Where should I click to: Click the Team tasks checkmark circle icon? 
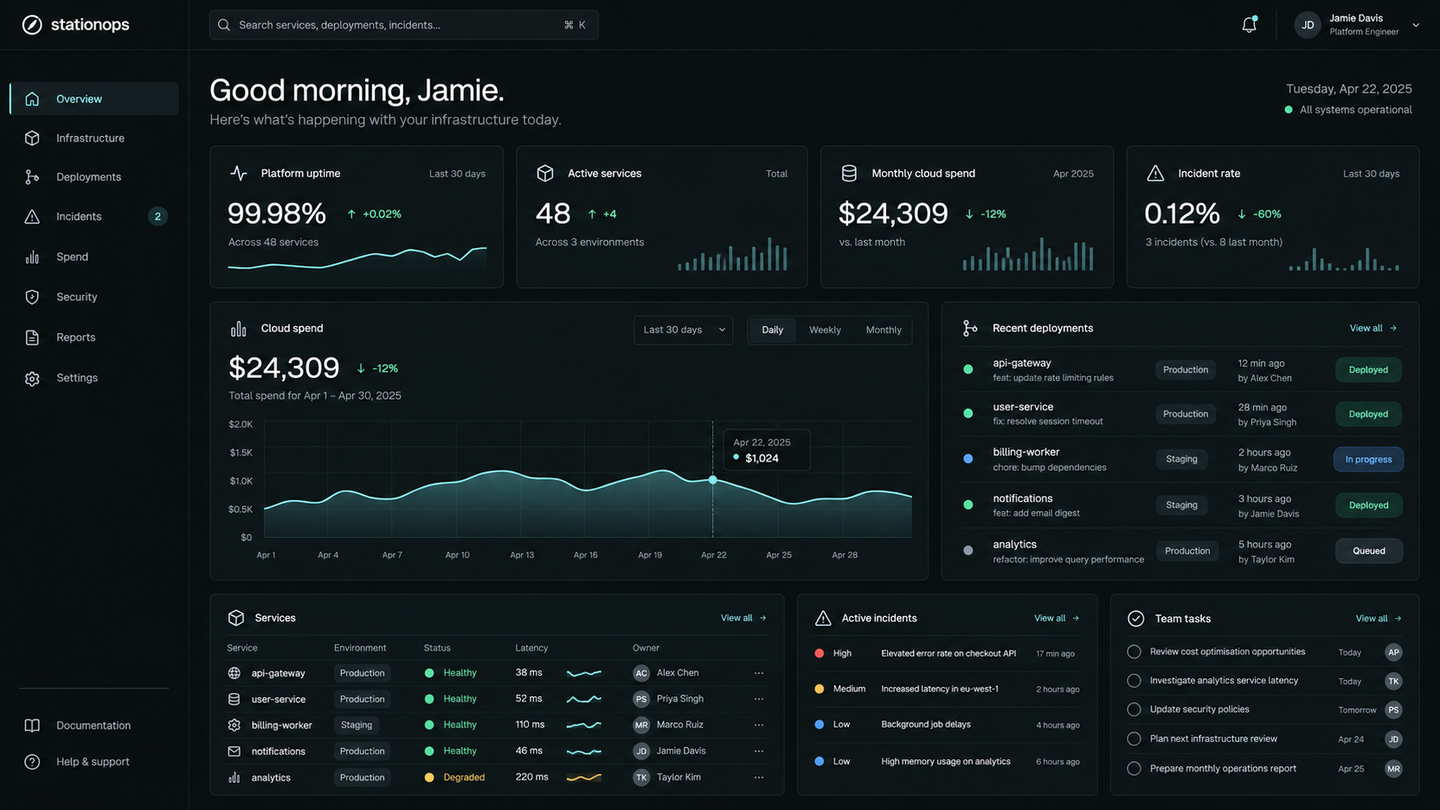click(x=1136, y=618)
